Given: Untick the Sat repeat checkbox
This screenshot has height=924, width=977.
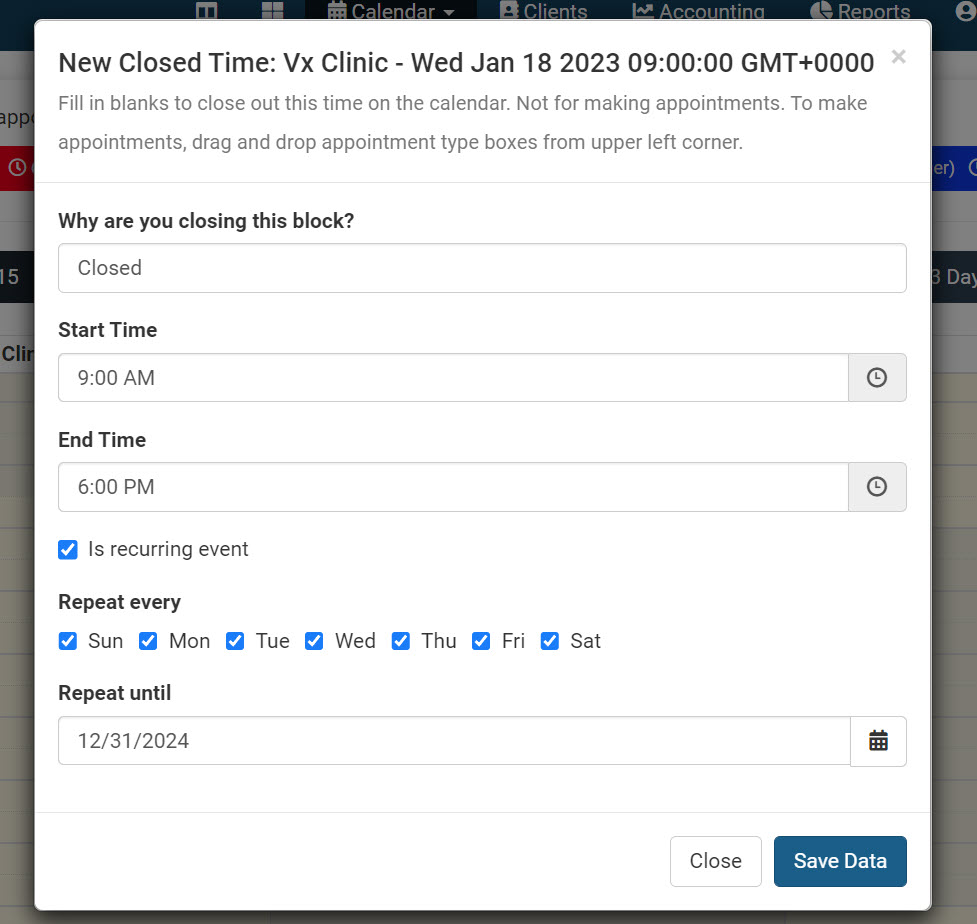Looking at the screenshot, I should click(x=549, y=641).
